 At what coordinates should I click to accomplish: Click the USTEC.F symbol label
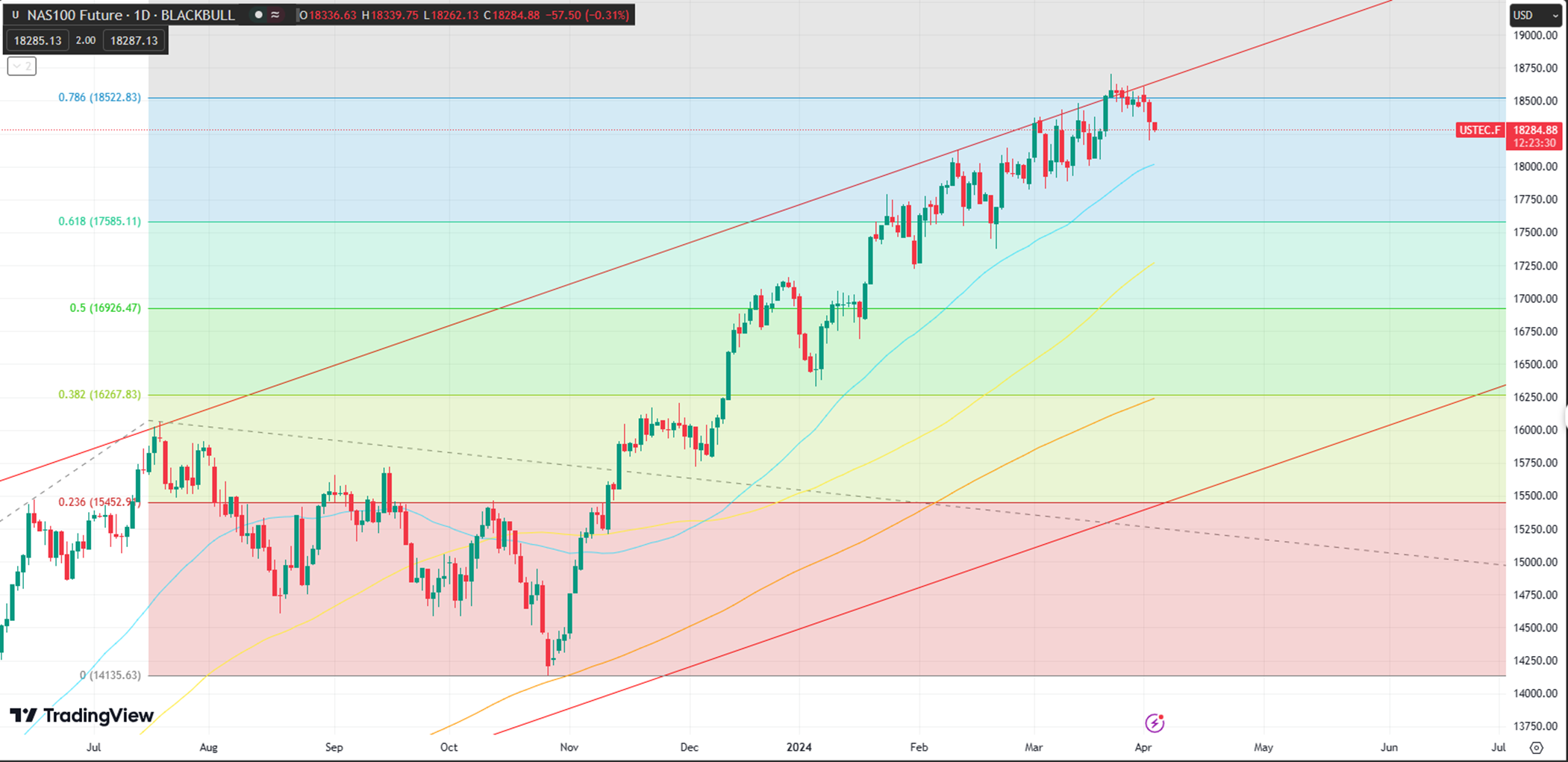[x=1479, y=130]
